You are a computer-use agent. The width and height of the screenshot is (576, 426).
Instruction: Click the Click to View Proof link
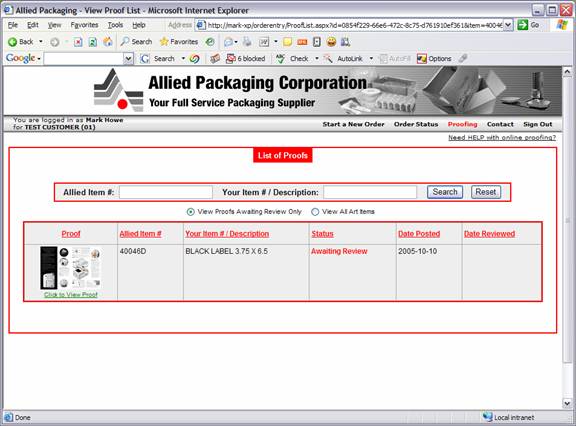pyautogui.click(x=71, y=295)
